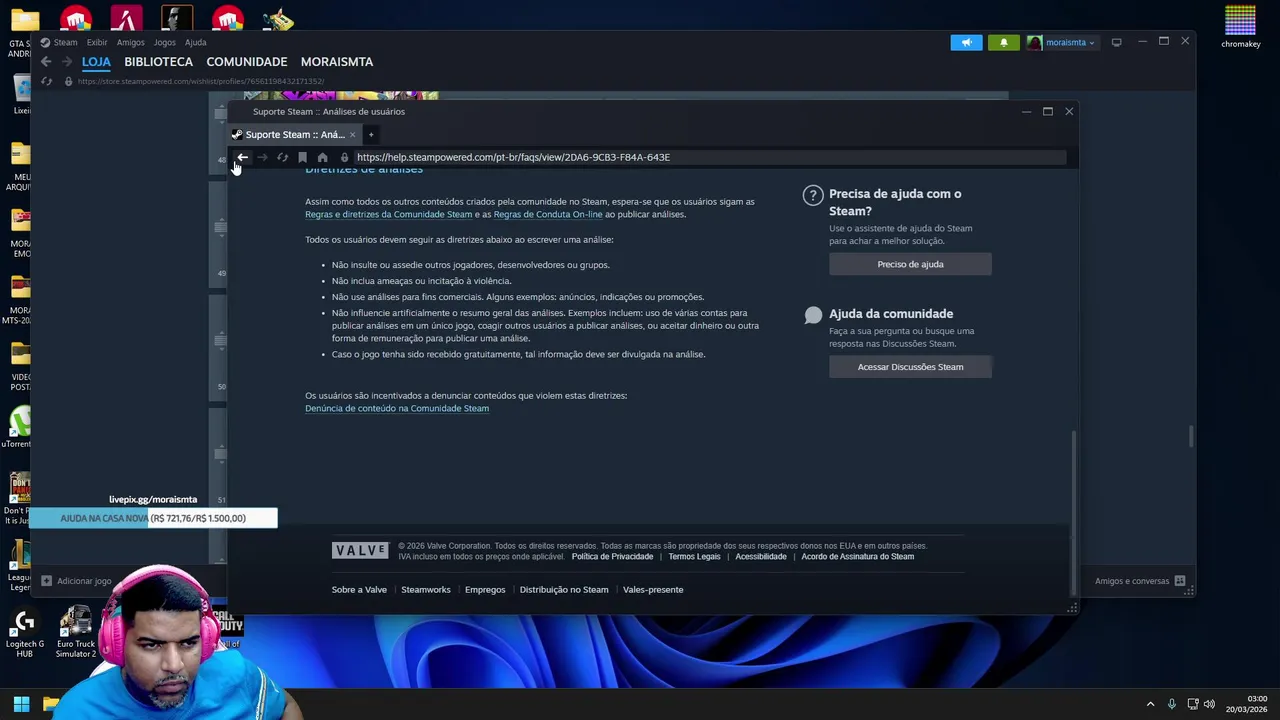This screenshot has width=1280, height=720.
Task: Show hidden tray icons chevron
Action: (x=1150, y=704)
